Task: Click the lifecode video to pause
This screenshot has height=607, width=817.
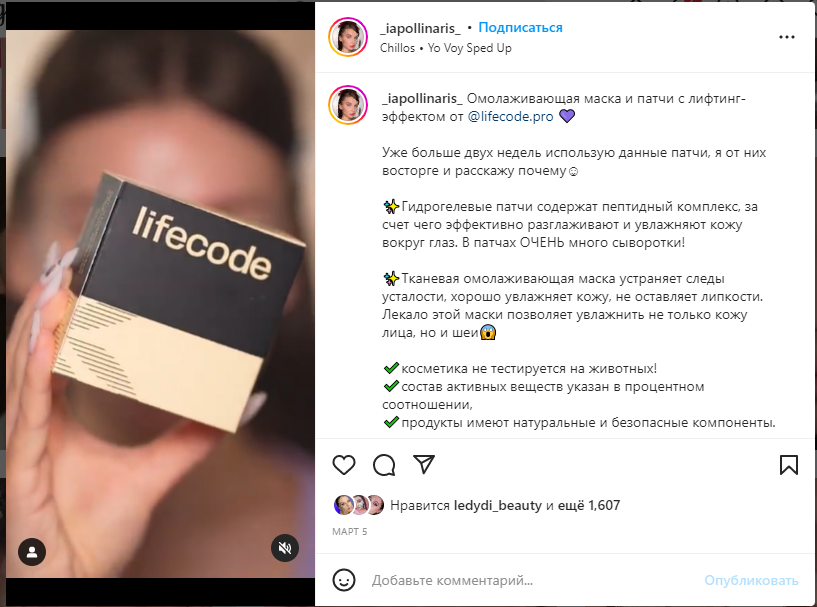Action: (160, 303)
